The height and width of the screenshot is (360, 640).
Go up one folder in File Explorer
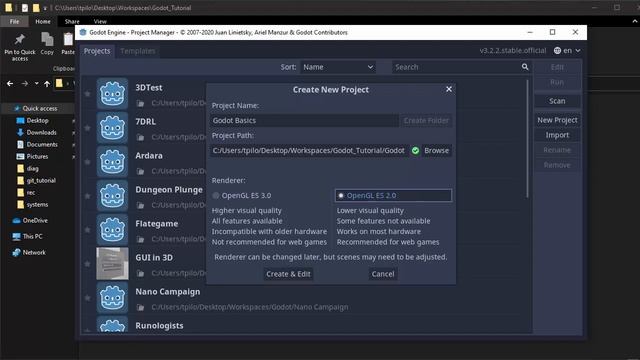(x=47, y=83)
